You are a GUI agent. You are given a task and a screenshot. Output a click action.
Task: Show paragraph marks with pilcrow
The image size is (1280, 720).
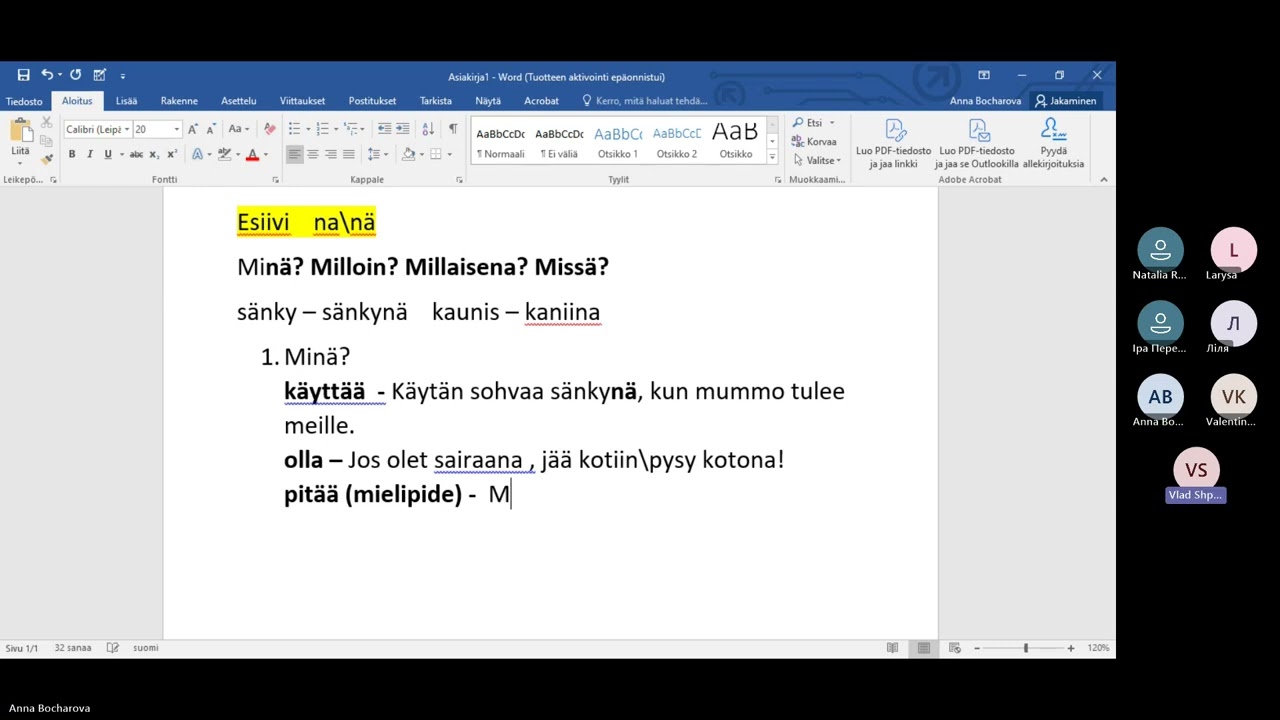click(x=453, y=129)
